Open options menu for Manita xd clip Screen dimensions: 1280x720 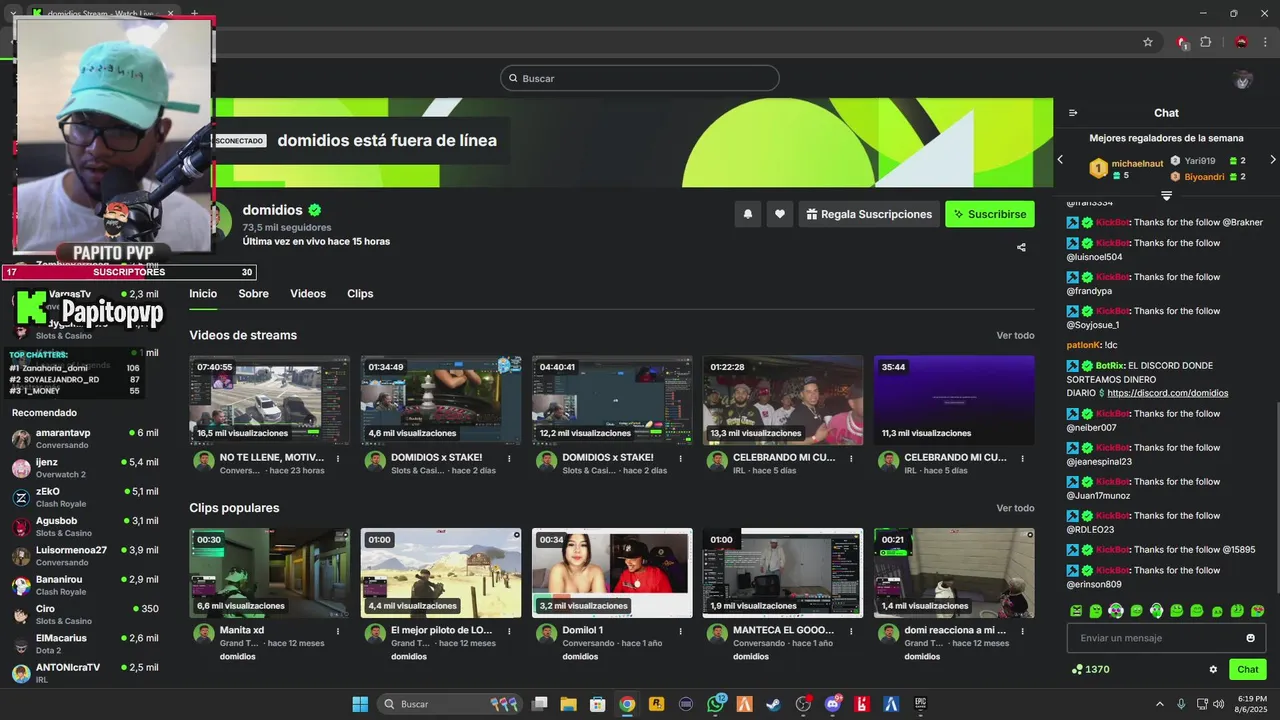[x=338, y=631]
